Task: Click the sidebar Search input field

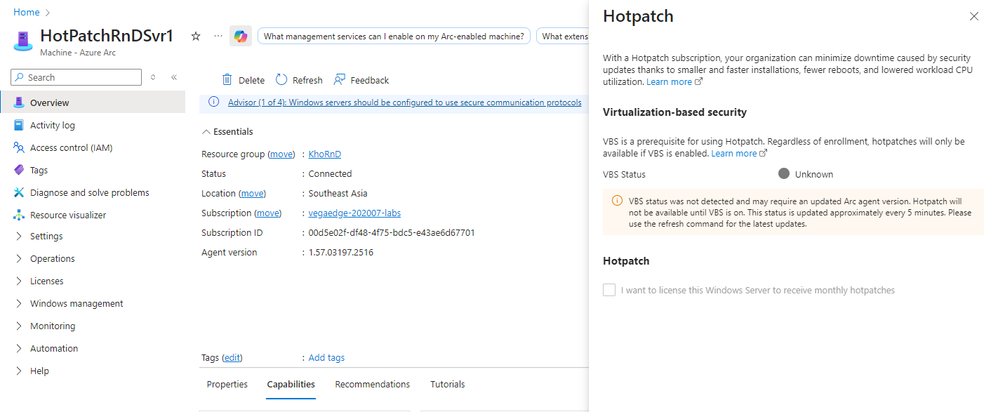Action: pos(76,77)
